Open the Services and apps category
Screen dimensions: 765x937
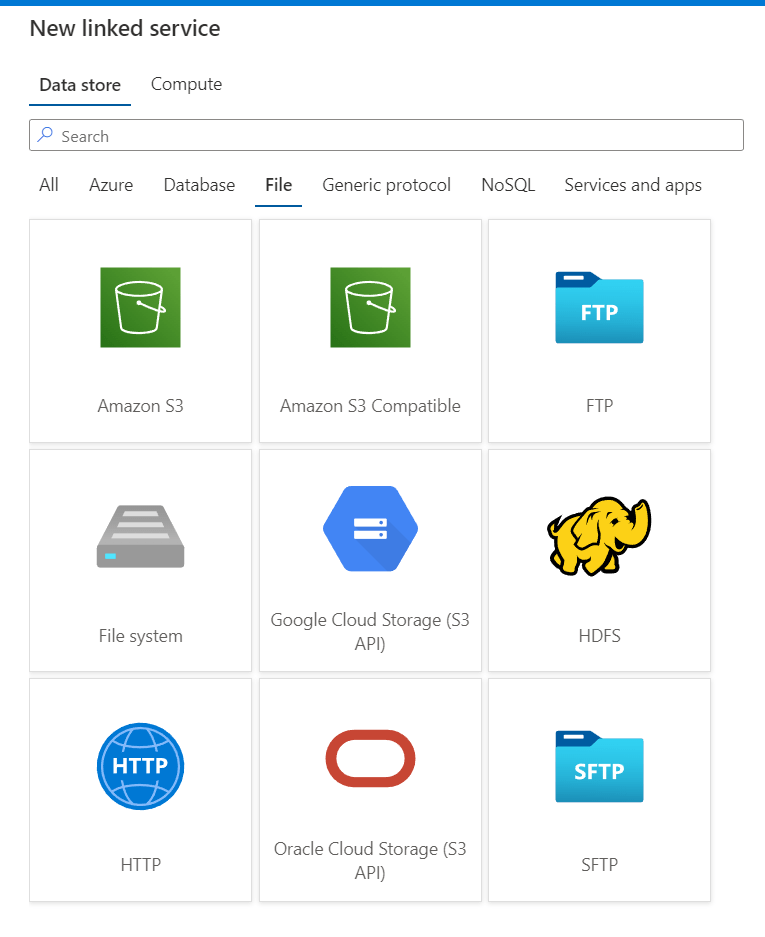pyautogui.click(x=633, y=185)
